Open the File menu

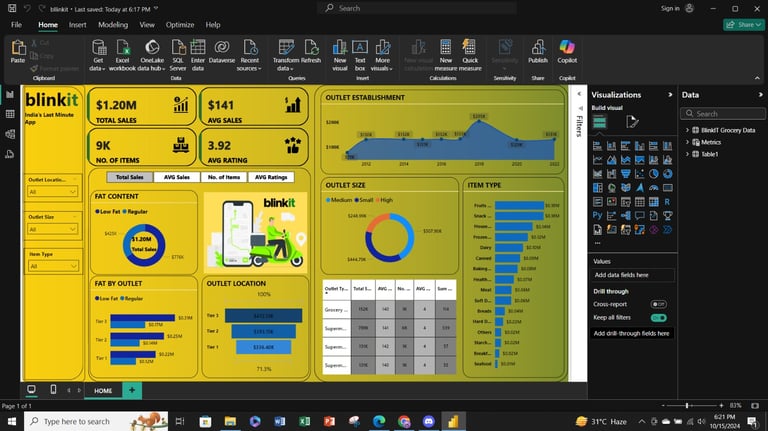click(x=16, y=24)
